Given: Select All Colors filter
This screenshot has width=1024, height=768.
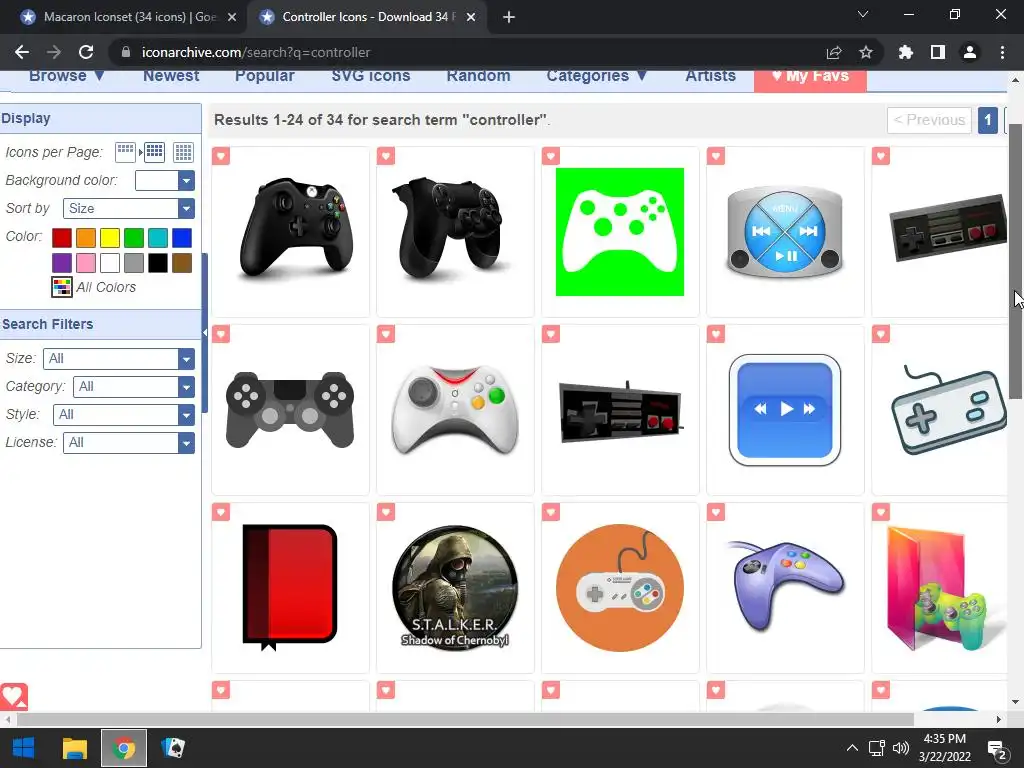Looking at the screenshot, I should click(94, 287).
